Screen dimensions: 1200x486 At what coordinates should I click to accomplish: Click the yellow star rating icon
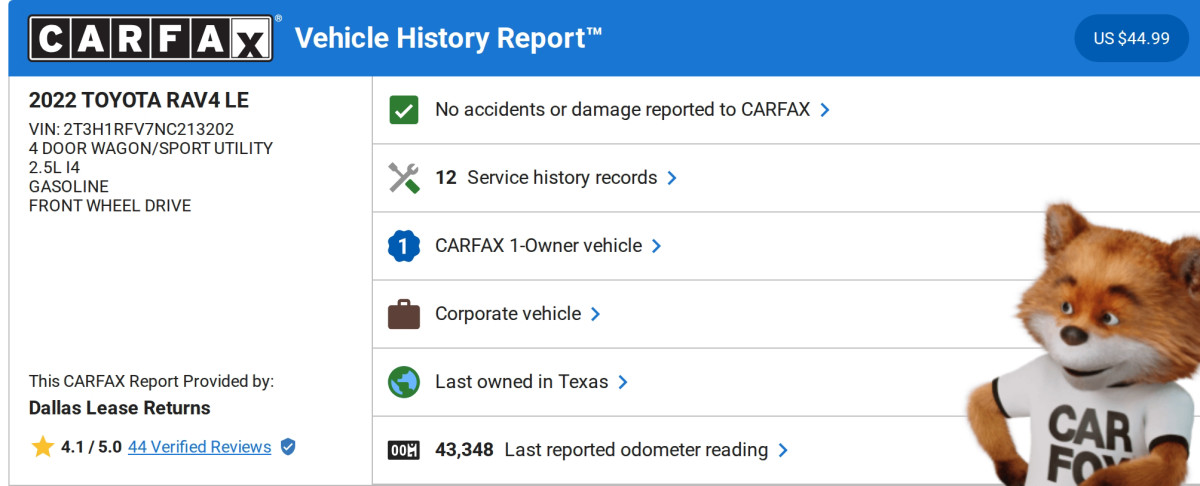tap(42, 447)
